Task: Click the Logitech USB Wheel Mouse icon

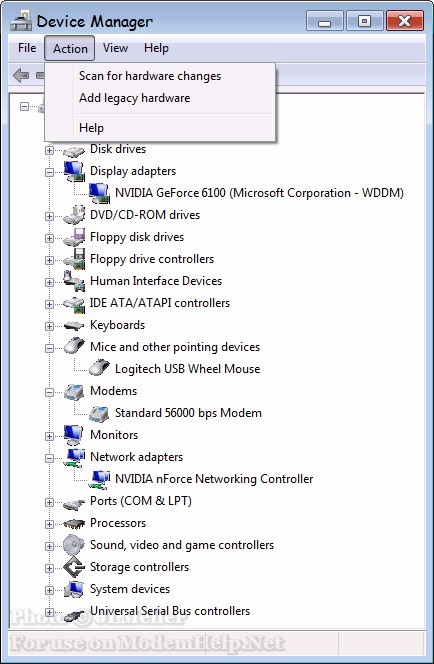Action: tap(100, 367)
